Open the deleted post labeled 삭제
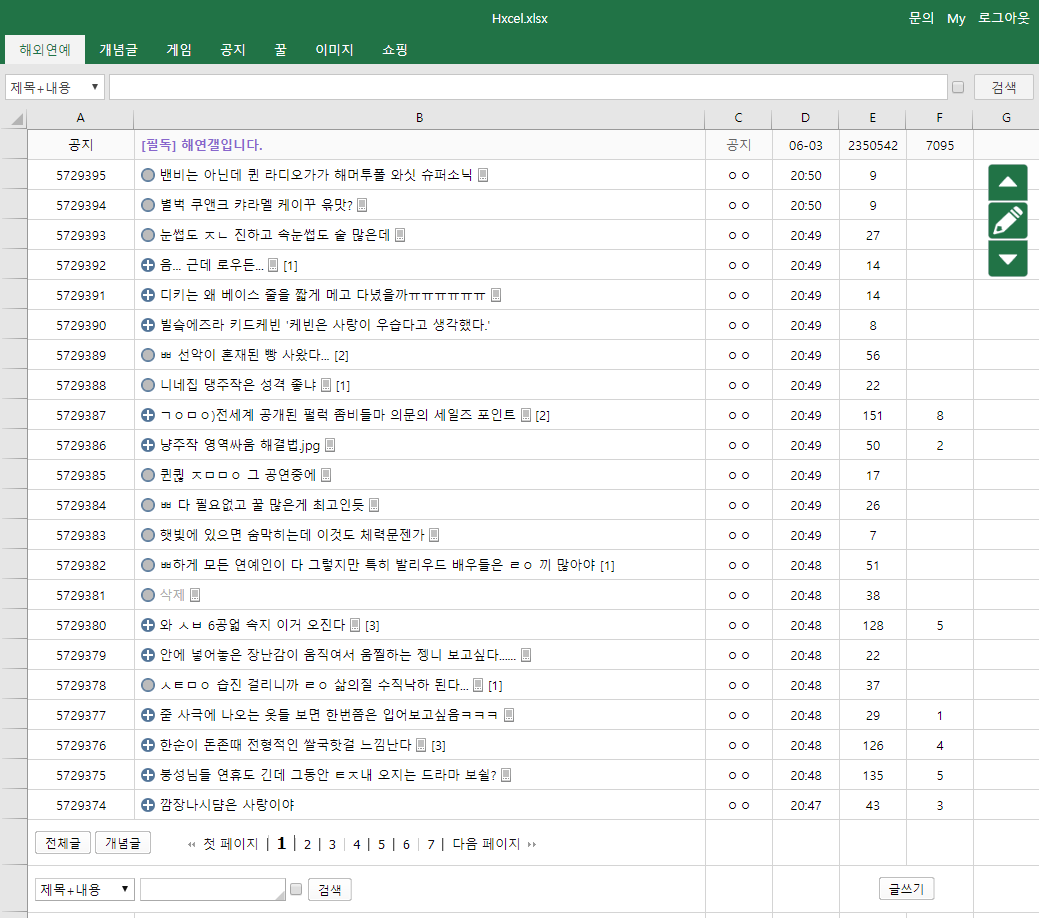The image size is (1039, 918). pyautogui.click(x=172, y=595)
